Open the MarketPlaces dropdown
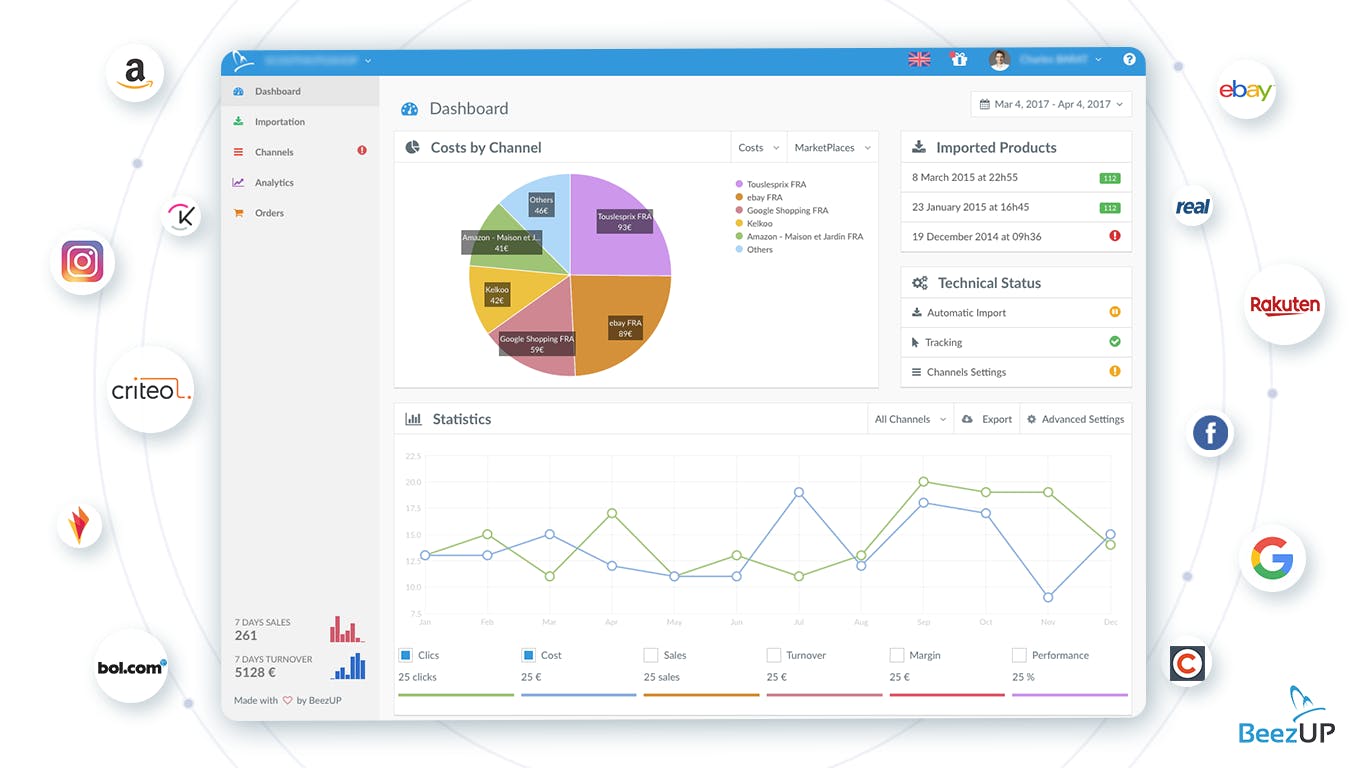This screenshot has width=1366, height=768. tap(833, 147)
